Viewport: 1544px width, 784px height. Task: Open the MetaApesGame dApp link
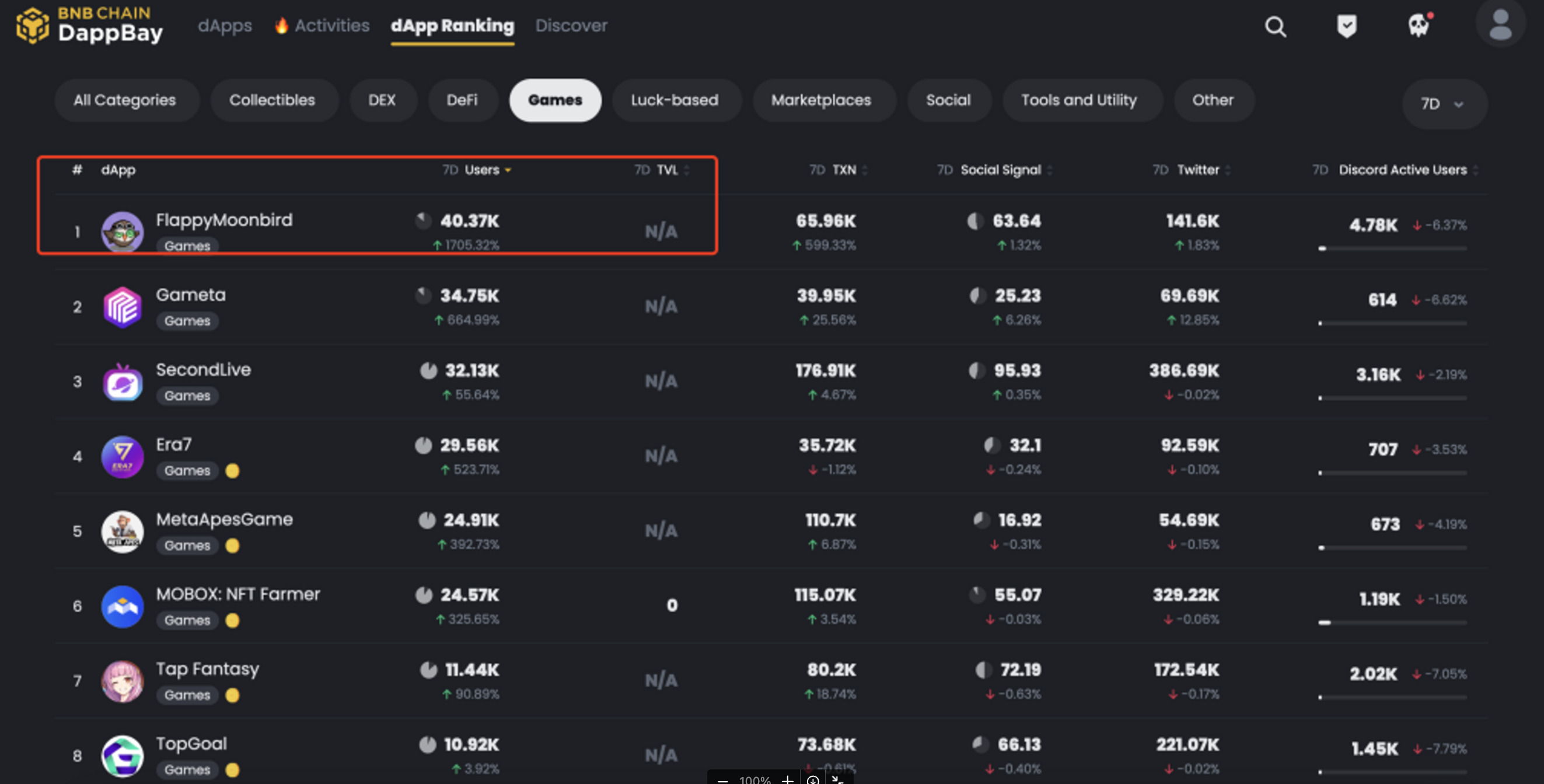point(224,519)
